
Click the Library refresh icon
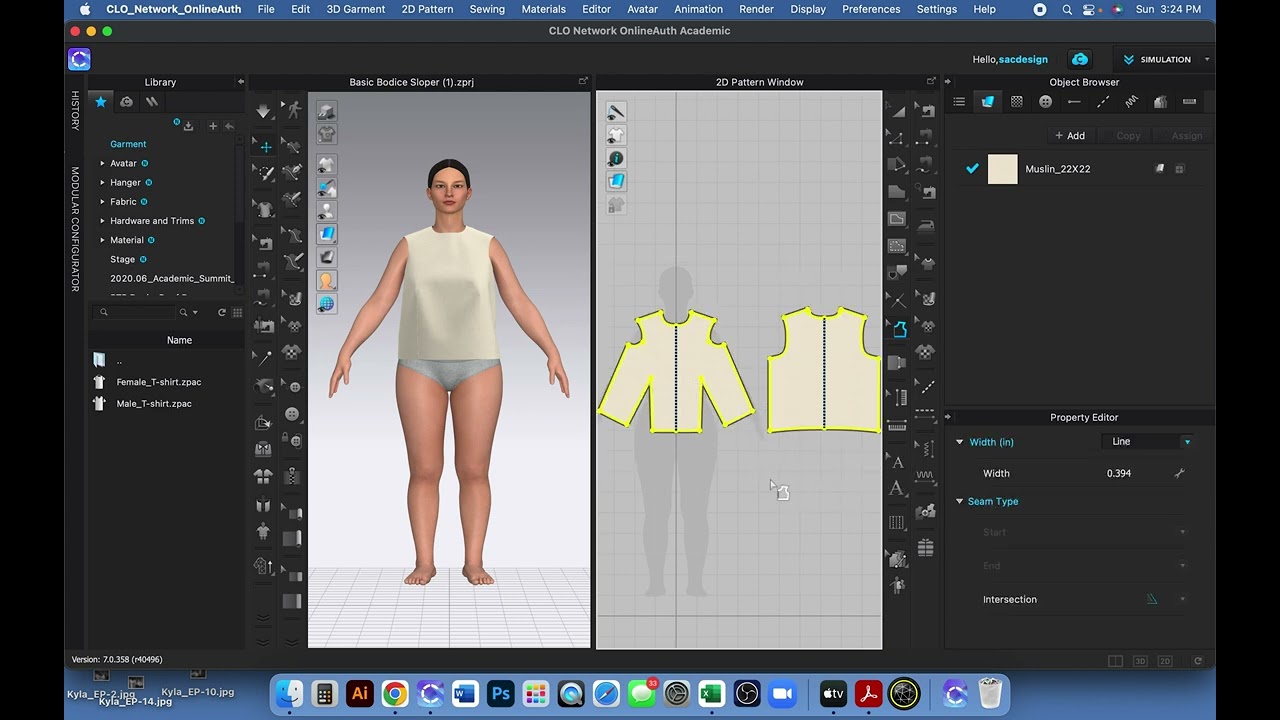pos(222,313)
